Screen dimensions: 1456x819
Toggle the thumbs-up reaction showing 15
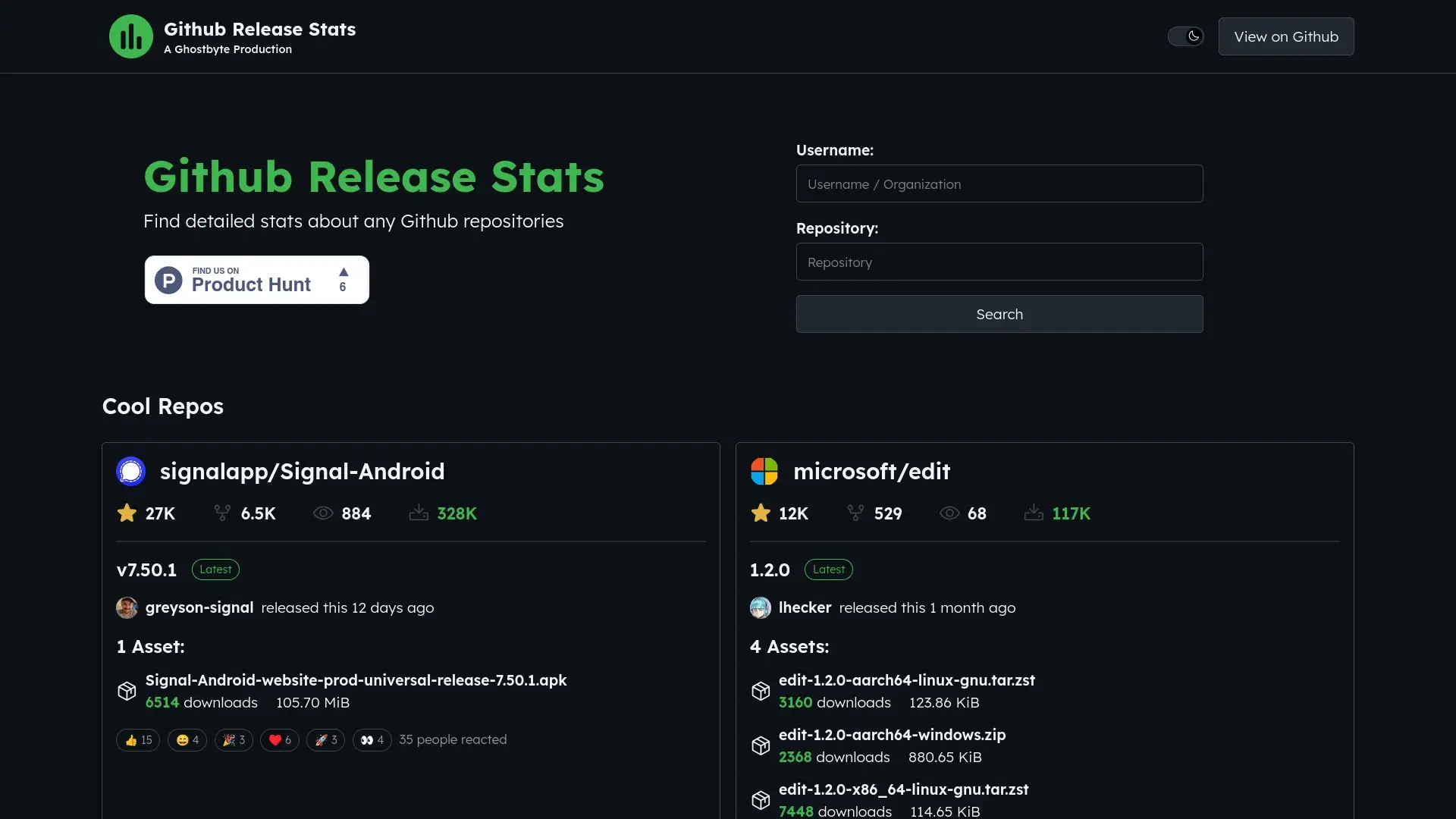point(137,739)
